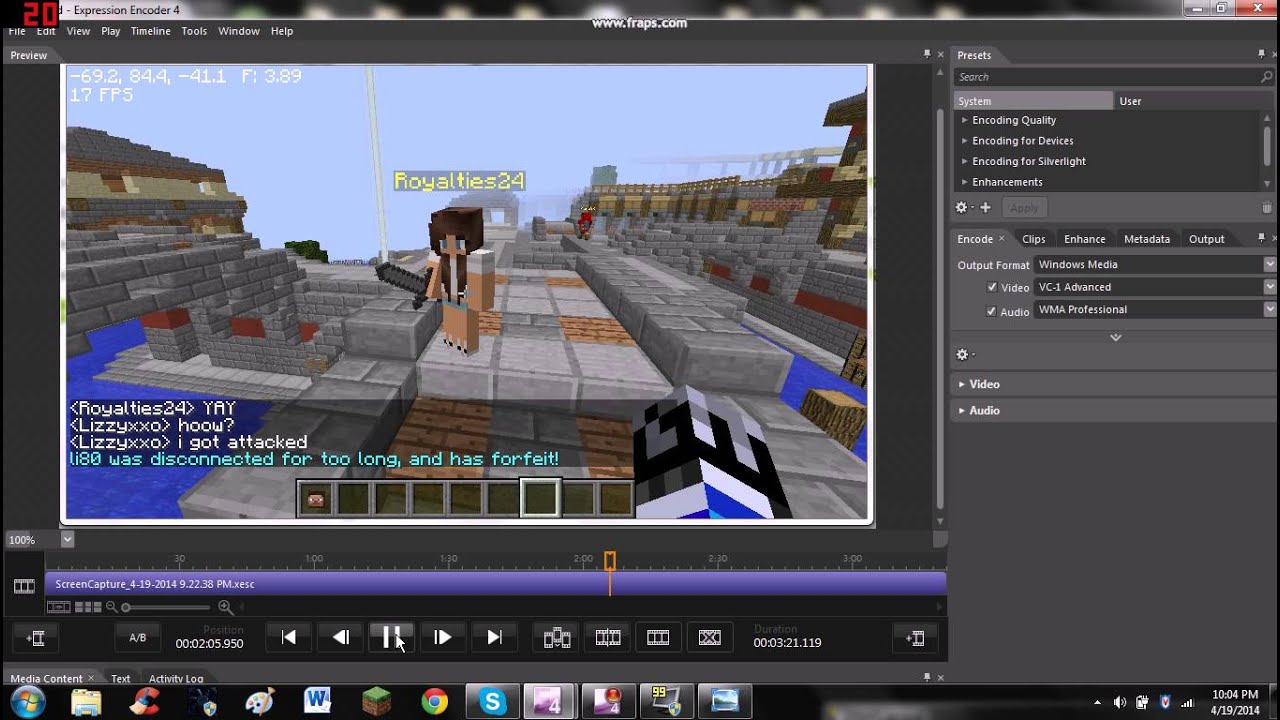The width and height of the screenshot is (1280, 720).
Task: Click the filmstrip-with-arrow icon under the timeline track
Action: (x=59, y=607)
